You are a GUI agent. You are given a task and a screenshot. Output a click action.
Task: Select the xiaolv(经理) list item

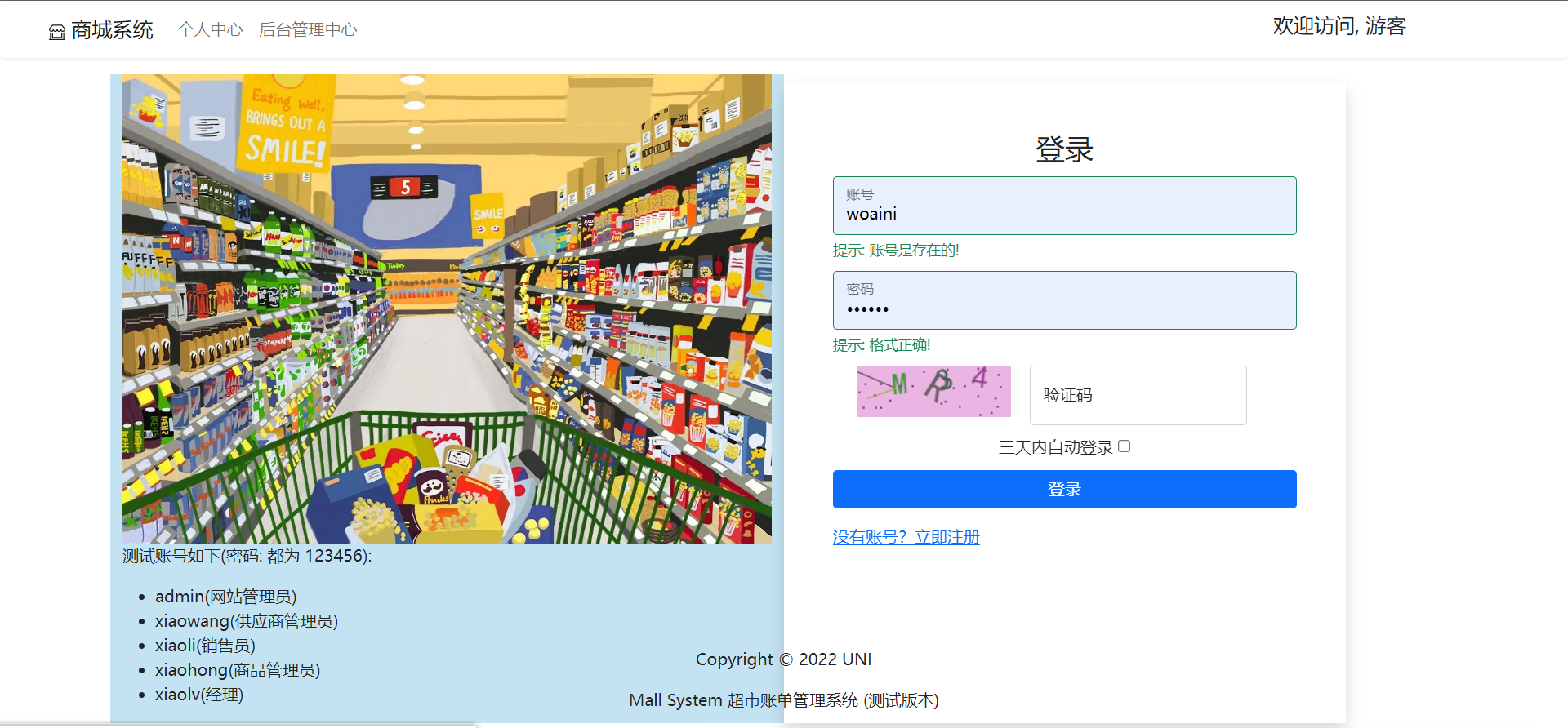click(x=199, y=695)
